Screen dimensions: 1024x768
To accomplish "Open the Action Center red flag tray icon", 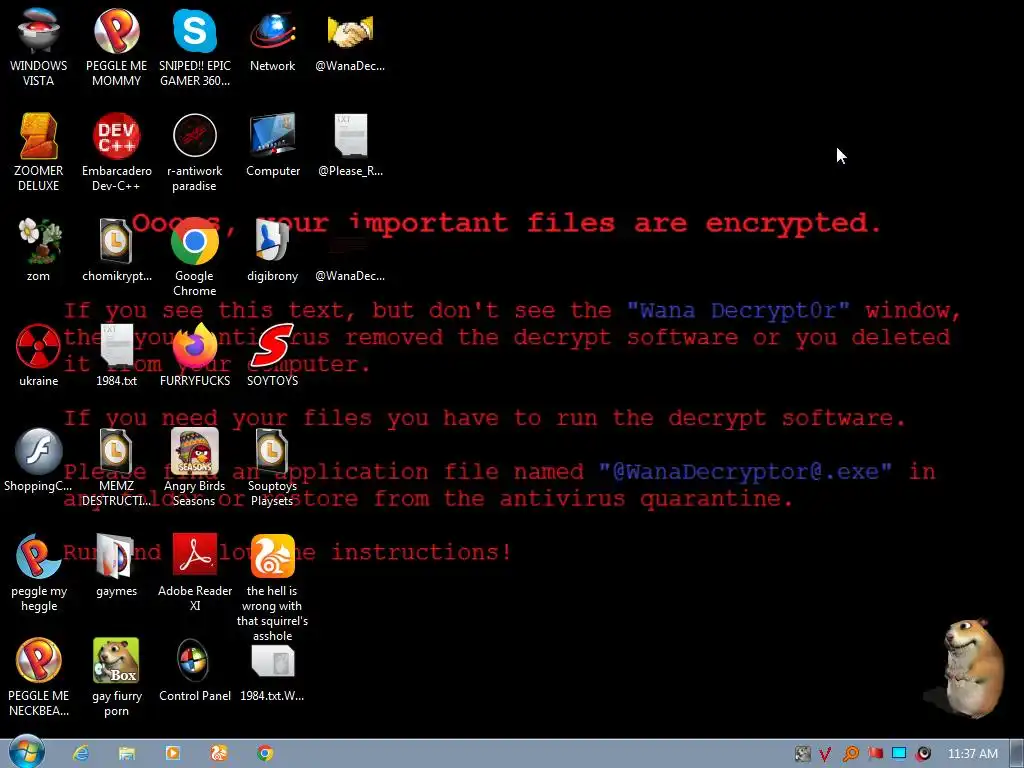I will (x=875, y=754).
